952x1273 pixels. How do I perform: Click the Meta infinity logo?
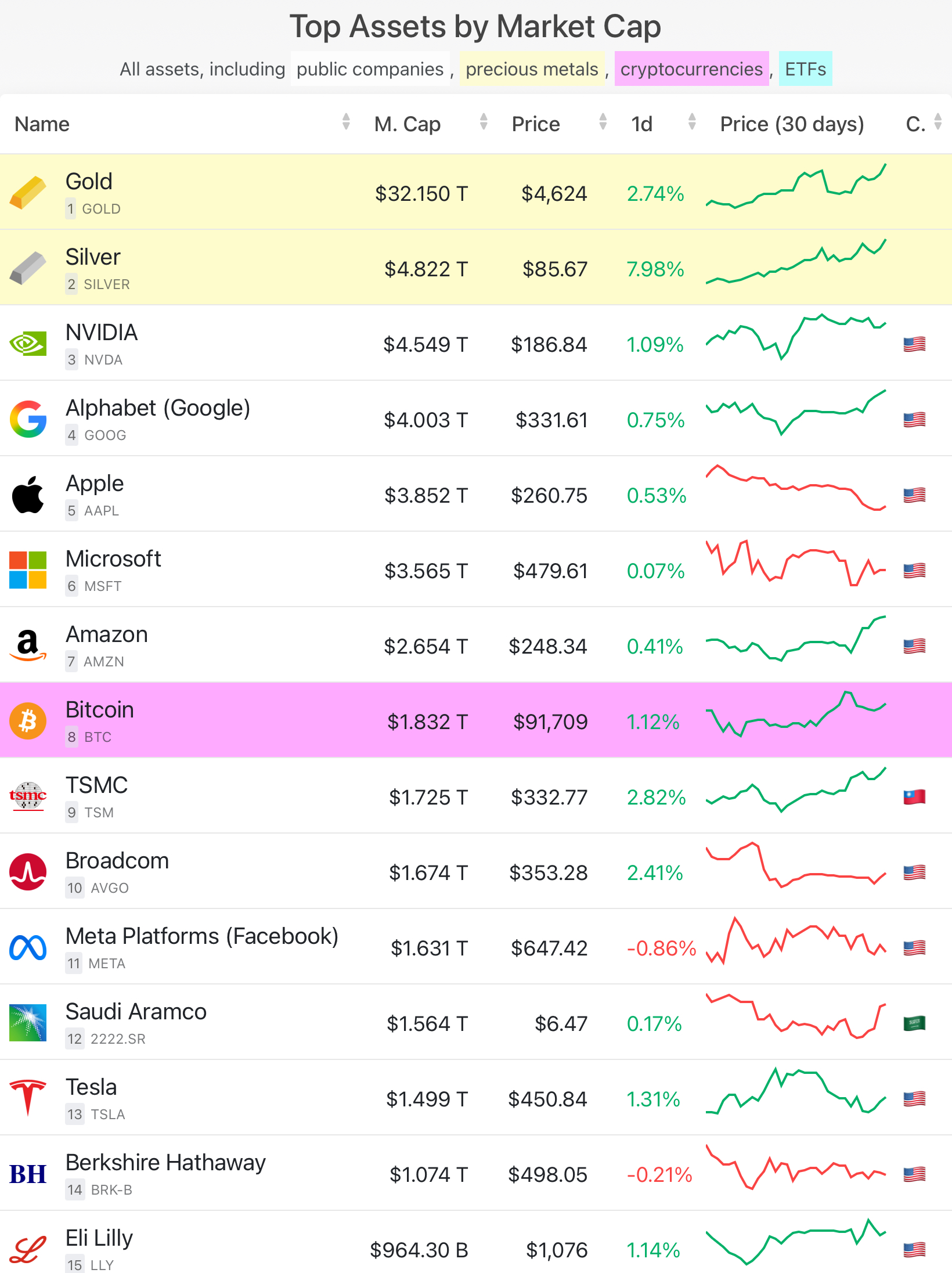(x=28, y=947)
